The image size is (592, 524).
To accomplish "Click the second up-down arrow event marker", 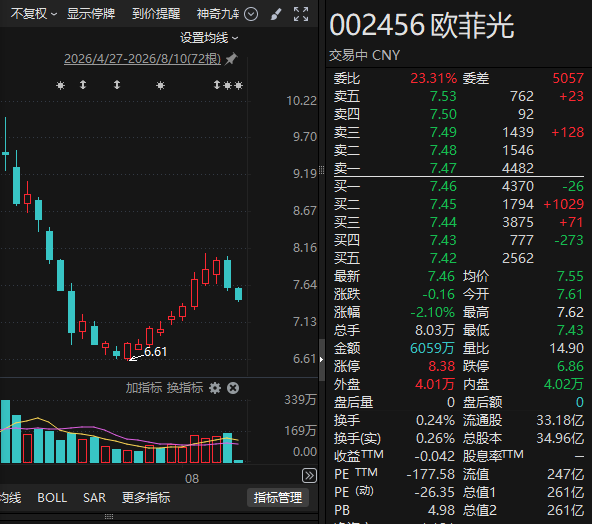I will click(117, 85).
